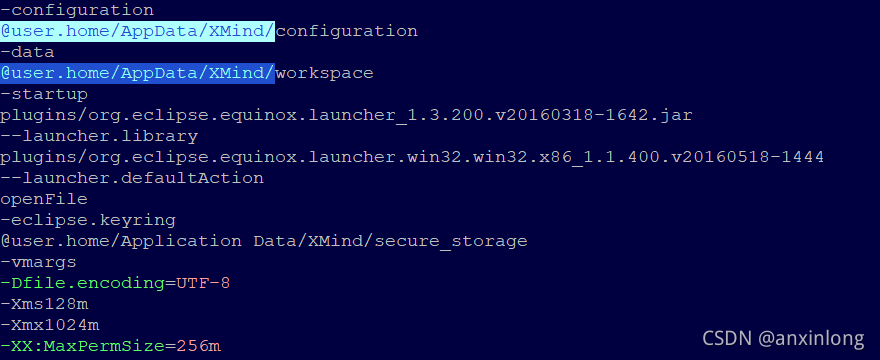
Task: Click the -eclipse.keyring line
Action: pos(88,221)
